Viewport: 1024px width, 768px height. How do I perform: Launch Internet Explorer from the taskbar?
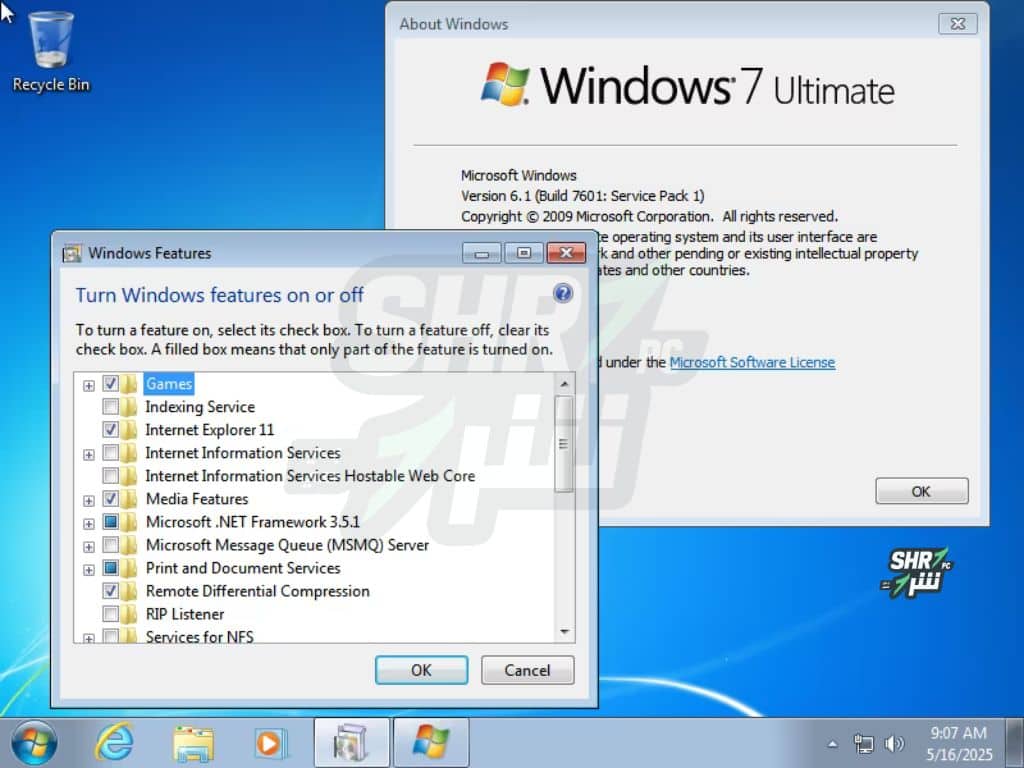point(114,743)
